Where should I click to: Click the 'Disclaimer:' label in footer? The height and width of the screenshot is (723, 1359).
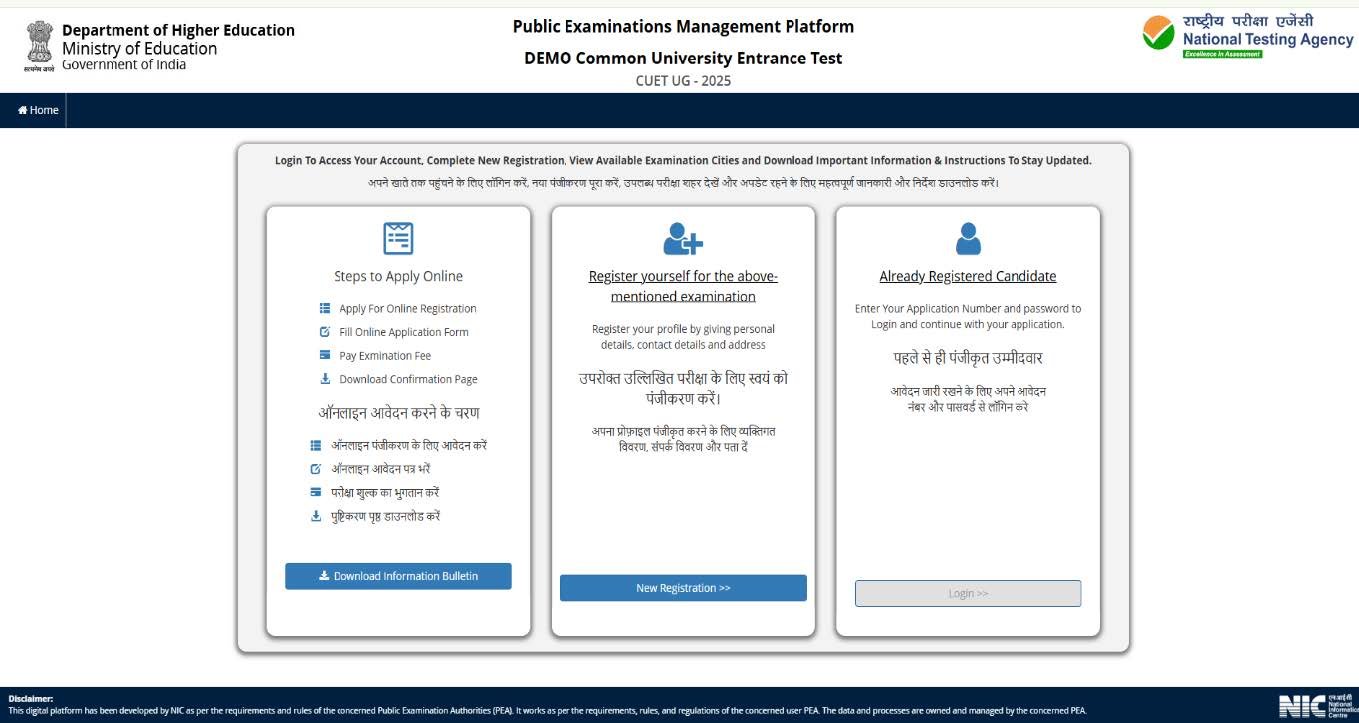point(31,699)
